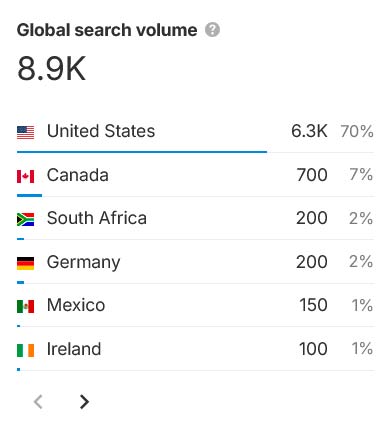Click the Canada flag icon
The image size is (381, 425).
coord(26,176)
